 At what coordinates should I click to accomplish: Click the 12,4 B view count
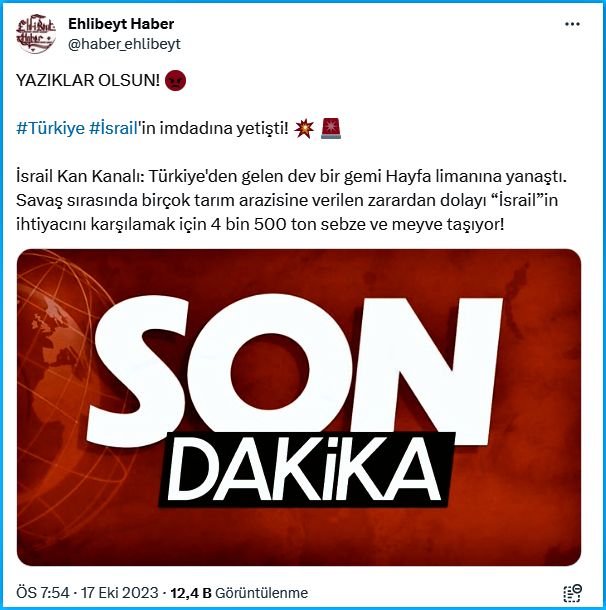[x=191, y=593]
